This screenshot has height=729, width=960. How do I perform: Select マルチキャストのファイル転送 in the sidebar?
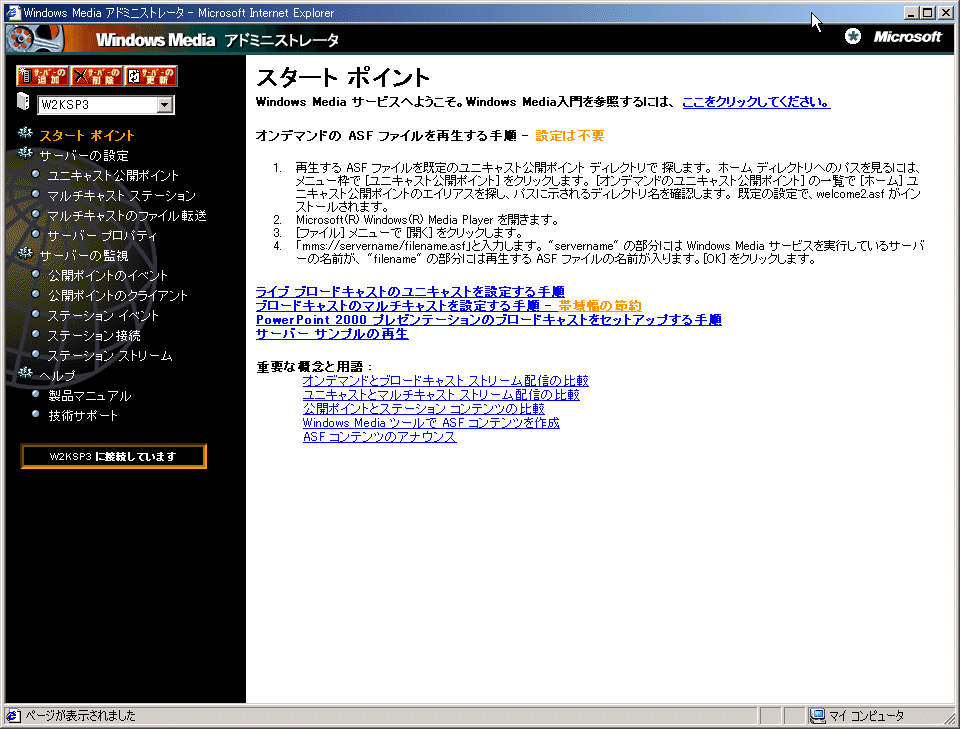click(127, 215)
